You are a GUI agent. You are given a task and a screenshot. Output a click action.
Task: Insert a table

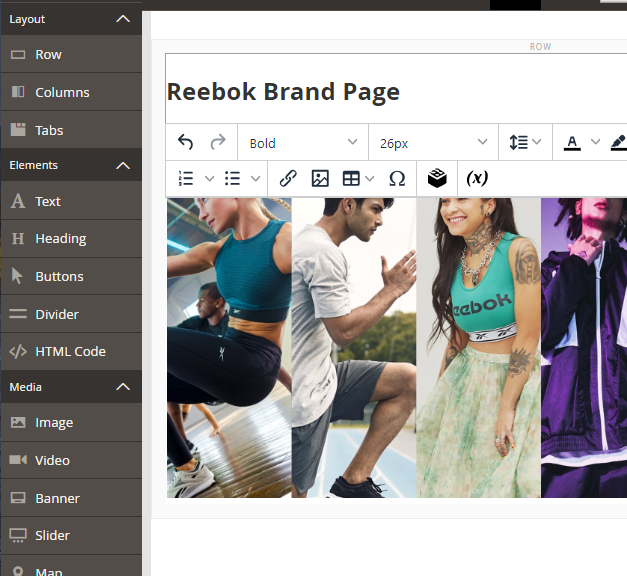[351, 178]
